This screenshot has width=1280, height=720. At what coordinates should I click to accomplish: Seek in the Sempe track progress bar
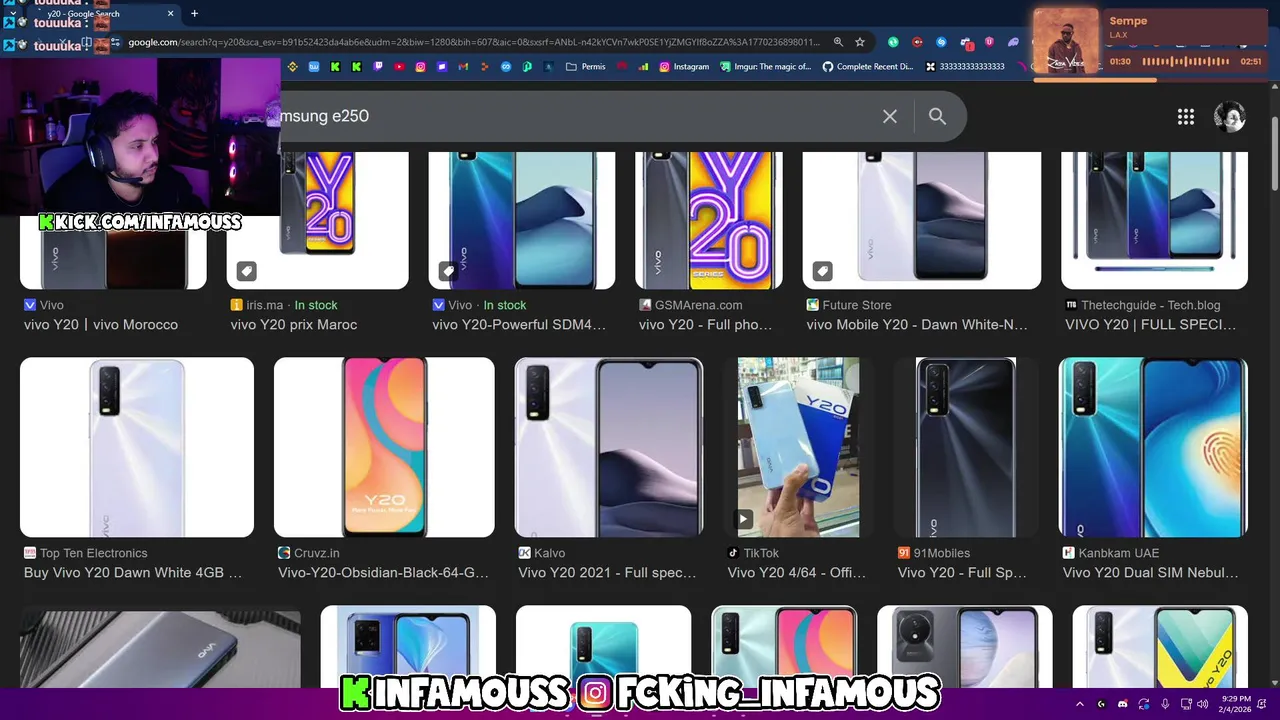(1148, 80)
